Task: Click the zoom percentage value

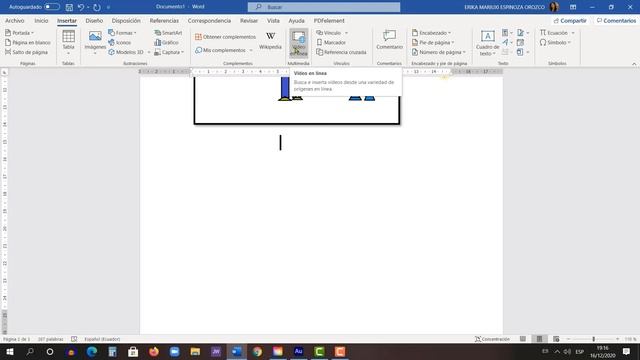Action: coord(630,339)
